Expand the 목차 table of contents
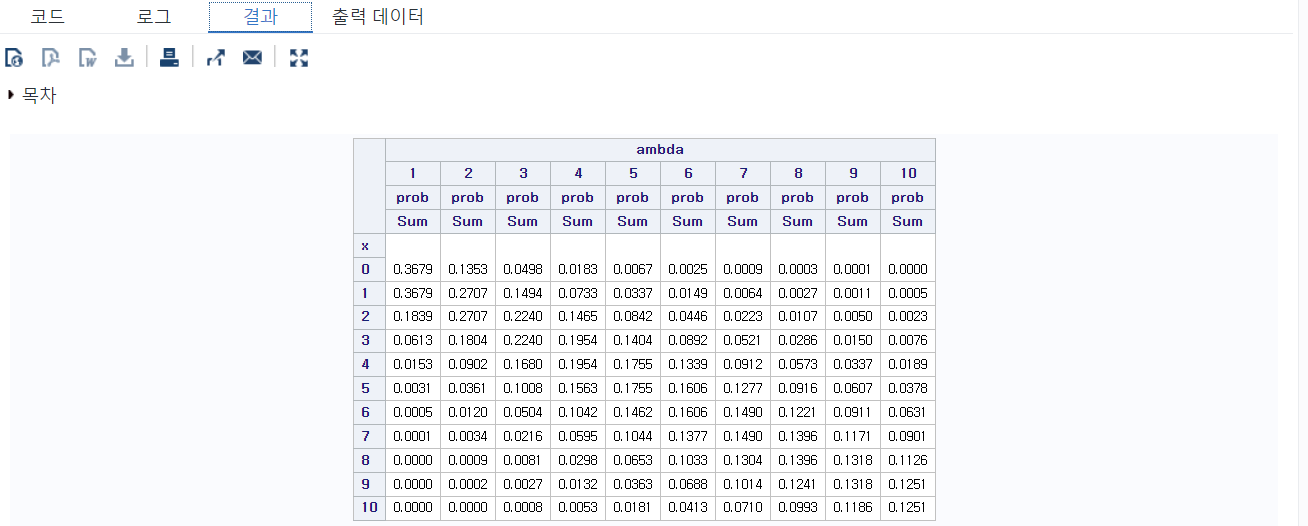The height and width of the screenshot is (526, 1308). coord(32,96)
